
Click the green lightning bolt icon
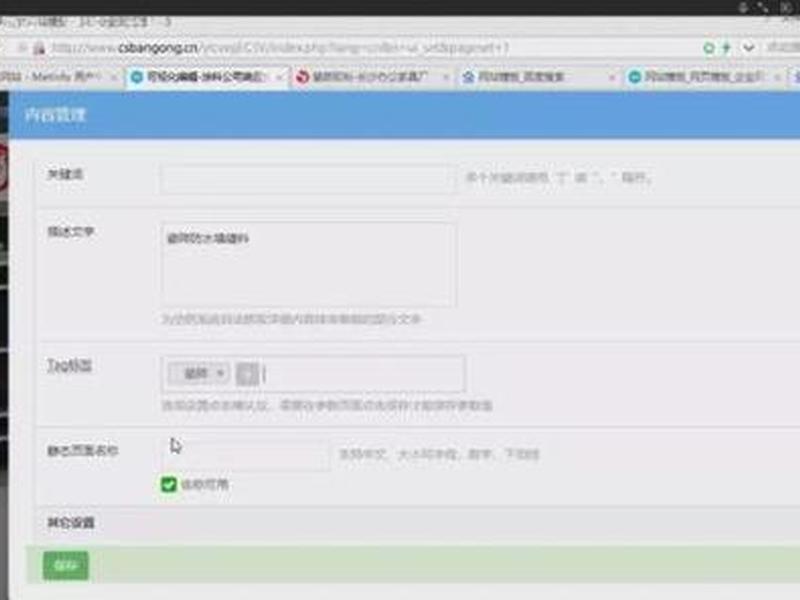click(726, 48)
